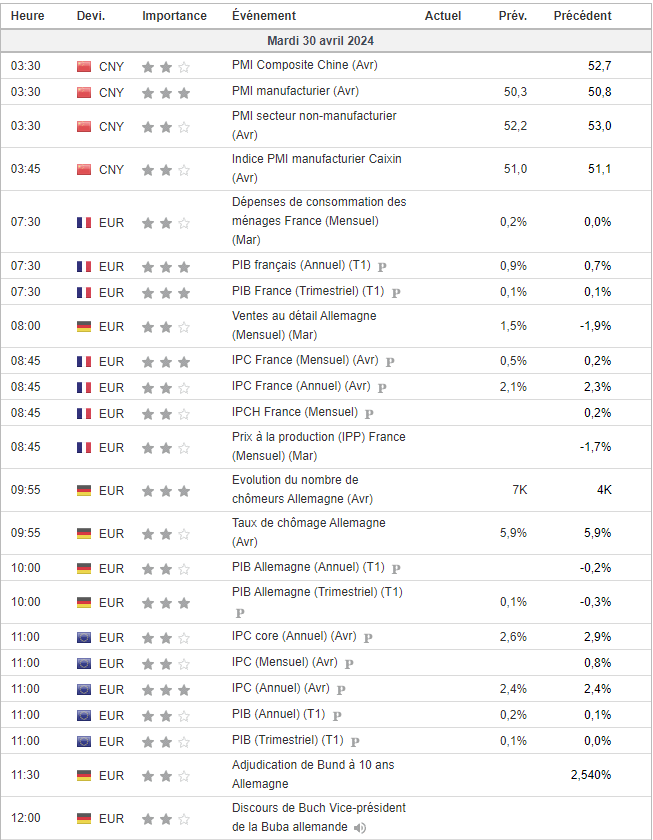Open PMI Composite Chine (Avr) event
653x840 pixels.
tap(304, 65)
